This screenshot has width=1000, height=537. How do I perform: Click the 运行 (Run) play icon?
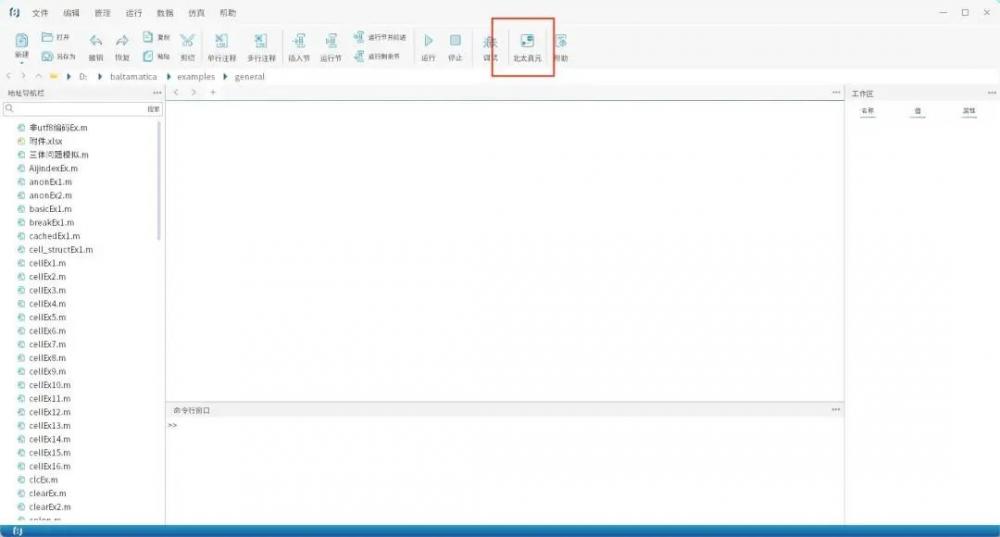tap(428, 41)
